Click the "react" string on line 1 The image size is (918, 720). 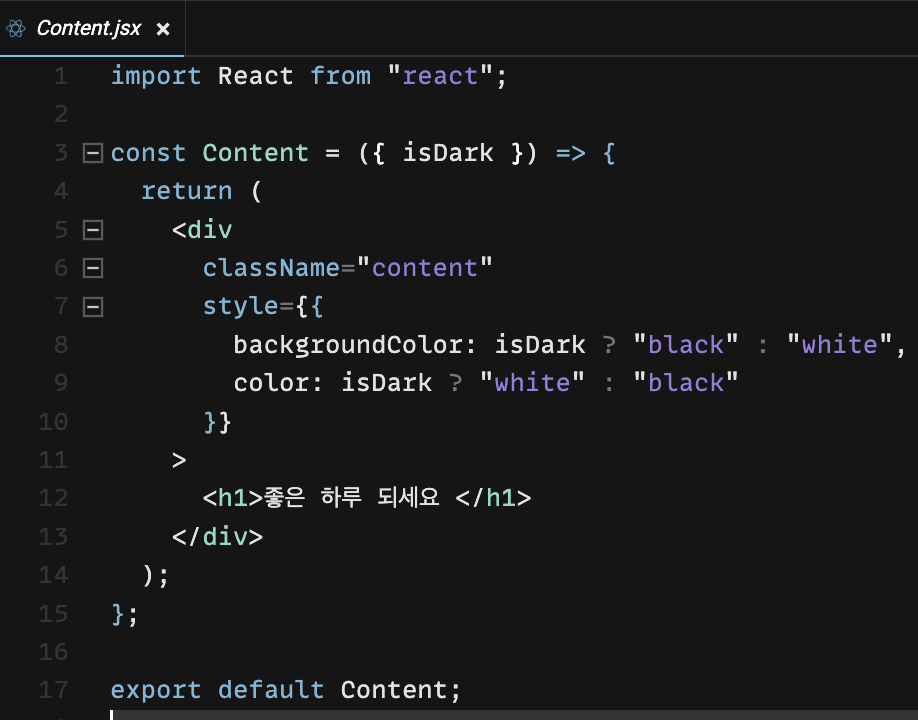(440, 76)
